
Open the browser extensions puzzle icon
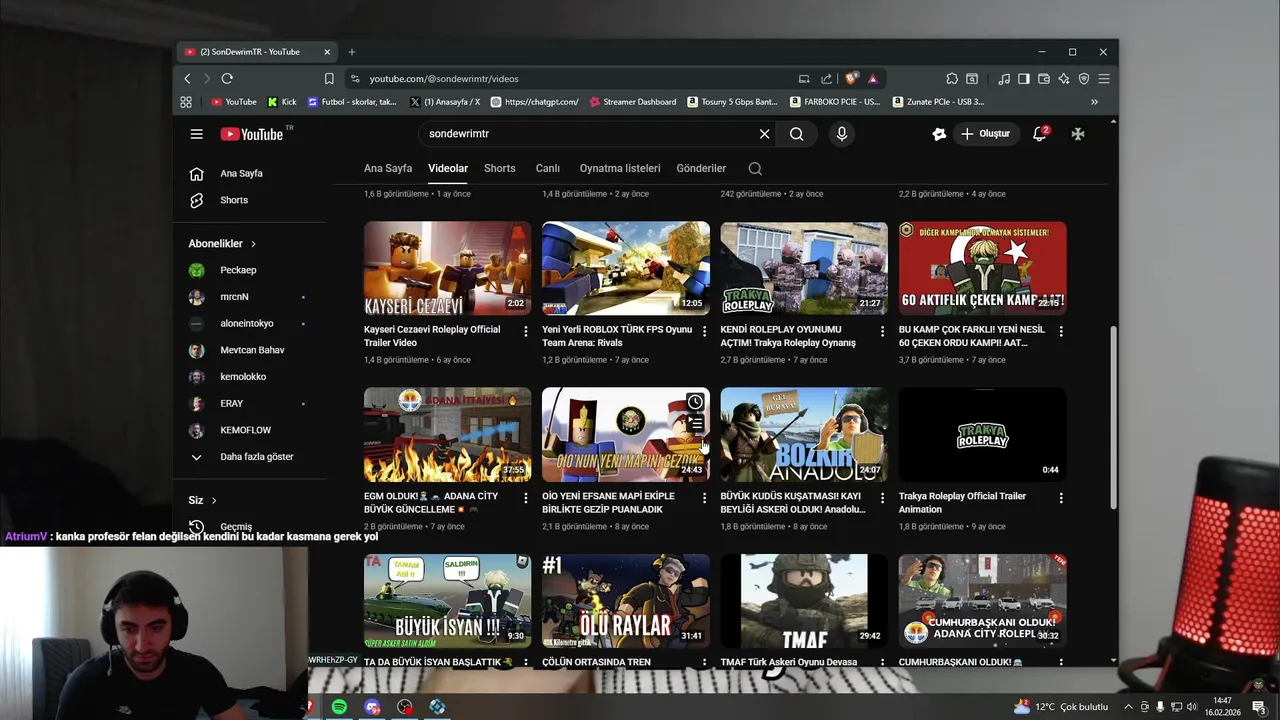click(x=952, y=79)
